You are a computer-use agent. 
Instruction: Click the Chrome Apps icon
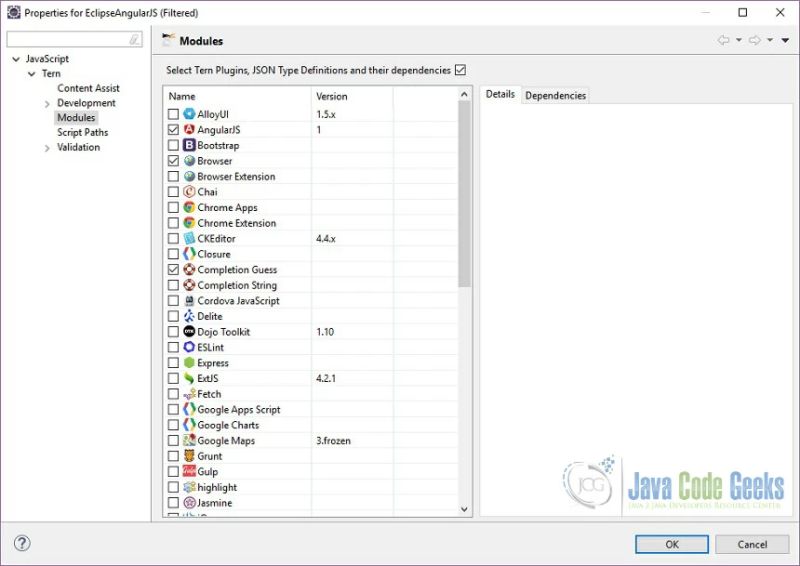(x=189, y=207)
